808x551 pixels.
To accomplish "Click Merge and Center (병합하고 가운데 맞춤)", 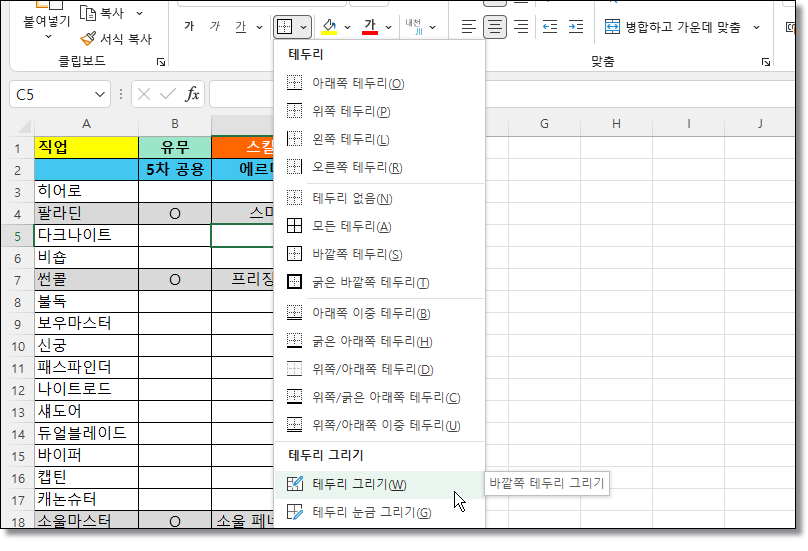I will (x=672, y=27).
